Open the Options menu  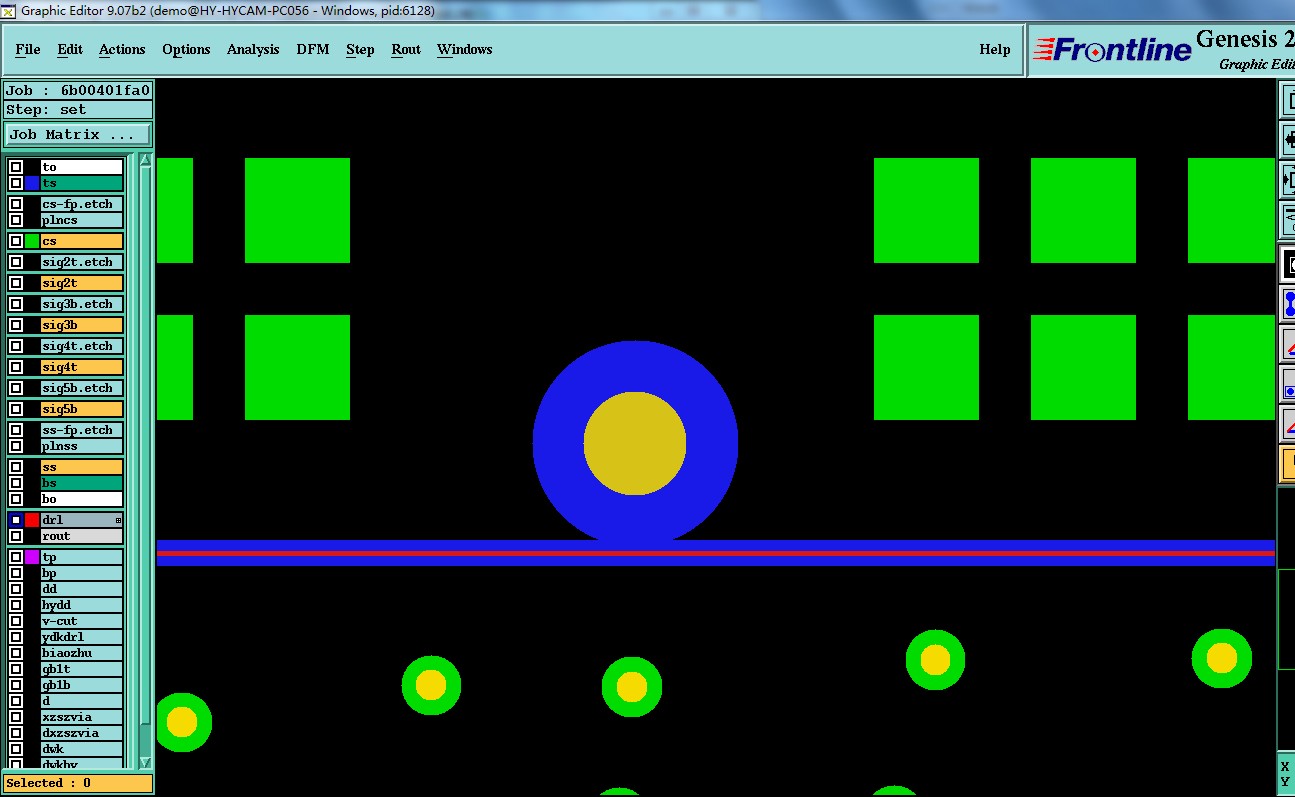click(x=186, y=49)
